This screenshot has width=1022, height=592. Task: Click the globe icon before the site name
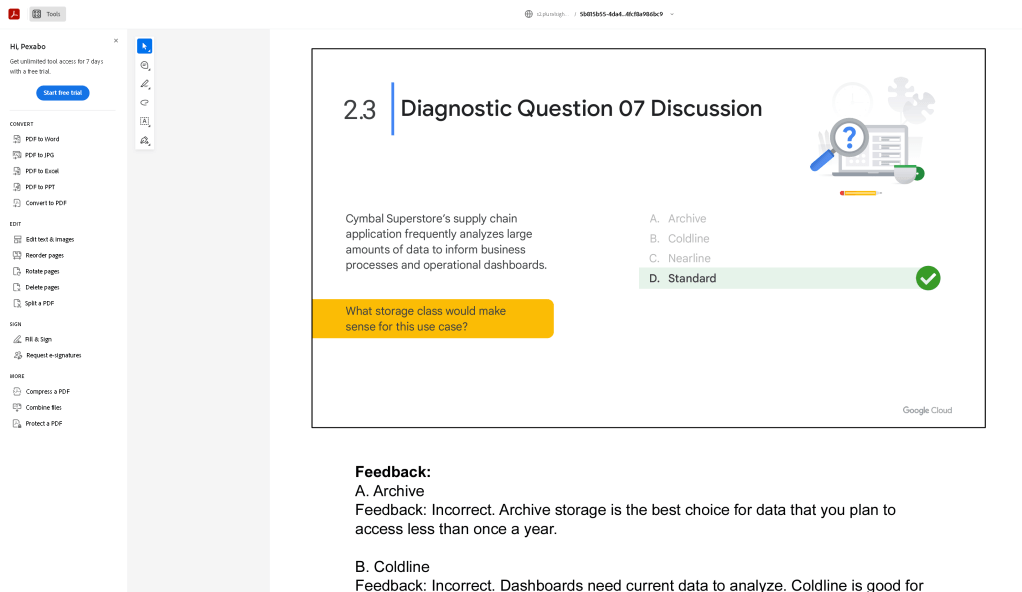point(529,14)
